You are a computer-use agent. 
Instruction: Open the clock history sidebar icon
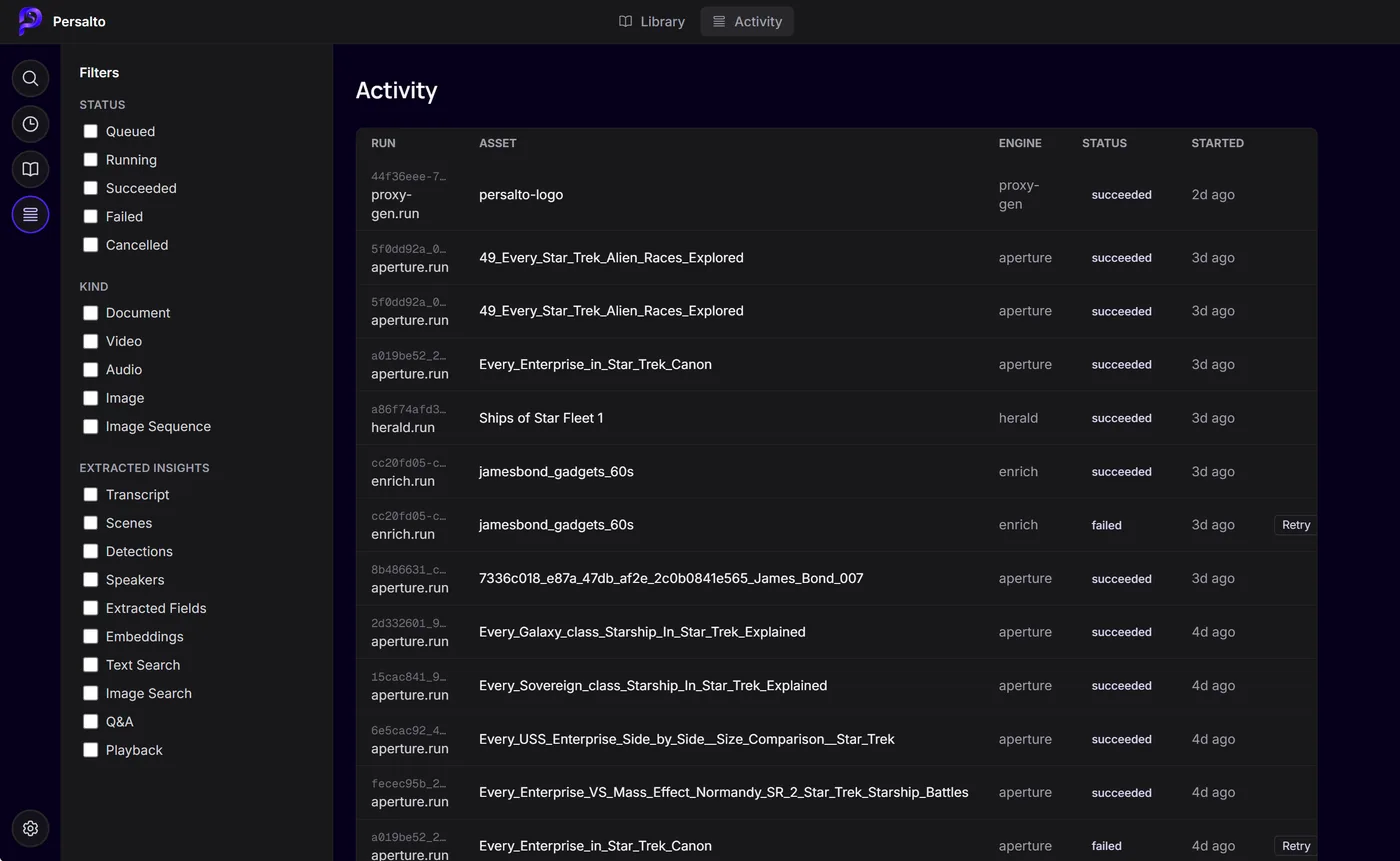[30, 124]
